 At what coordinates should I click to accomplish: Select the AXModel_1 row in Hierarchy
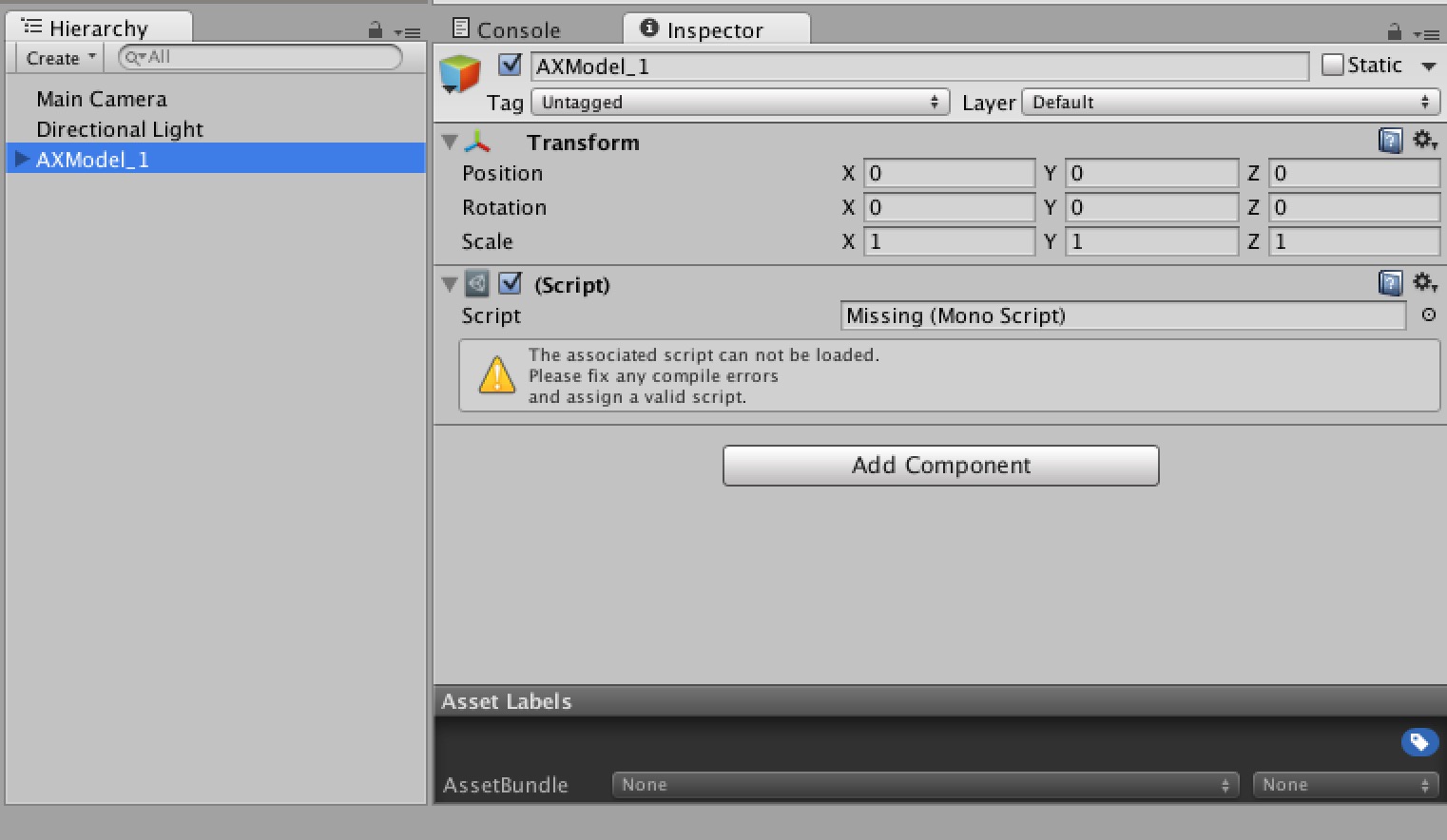point(216,159)
